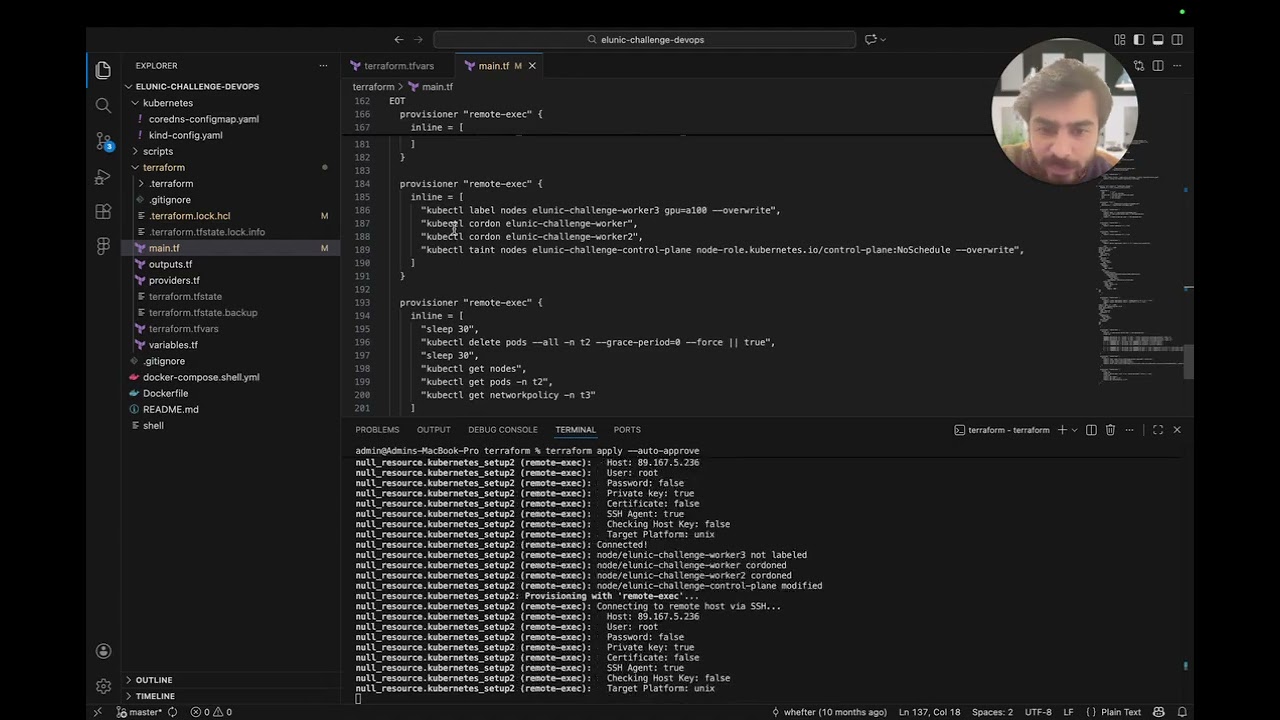The image size is (1280, 720).
Task: Expand the Timeline section
Action: pos(155,696)
